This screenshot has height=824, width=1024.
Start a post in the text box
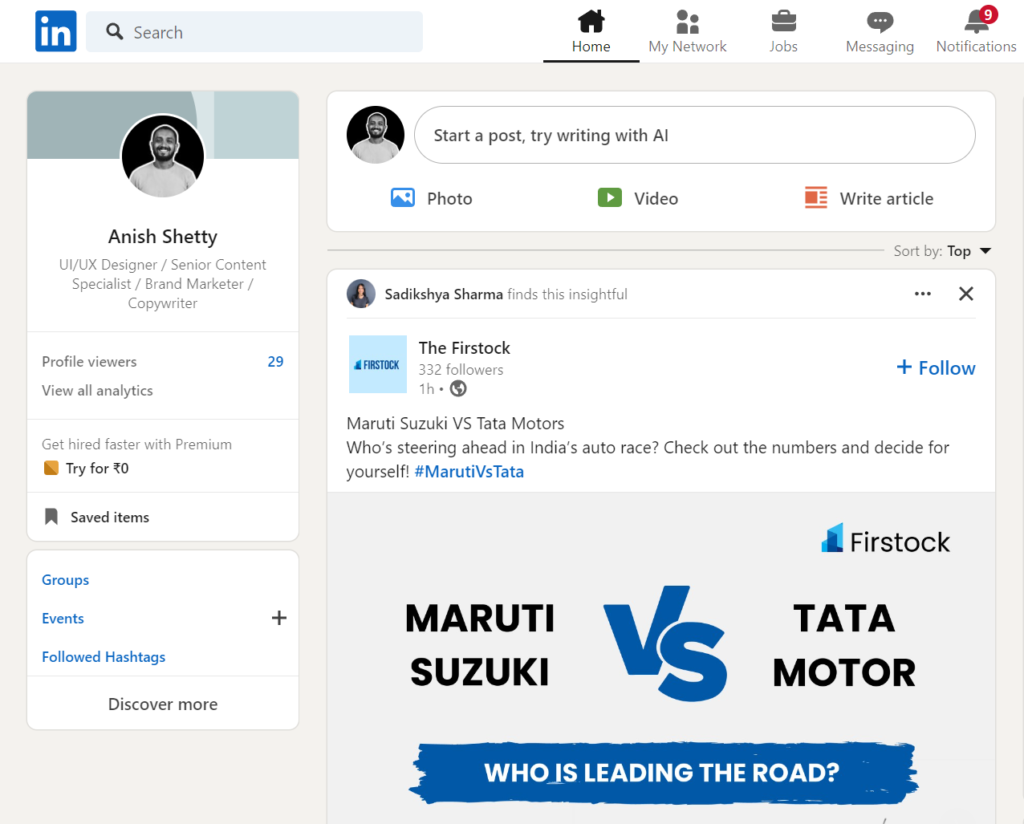pos(695,135)
